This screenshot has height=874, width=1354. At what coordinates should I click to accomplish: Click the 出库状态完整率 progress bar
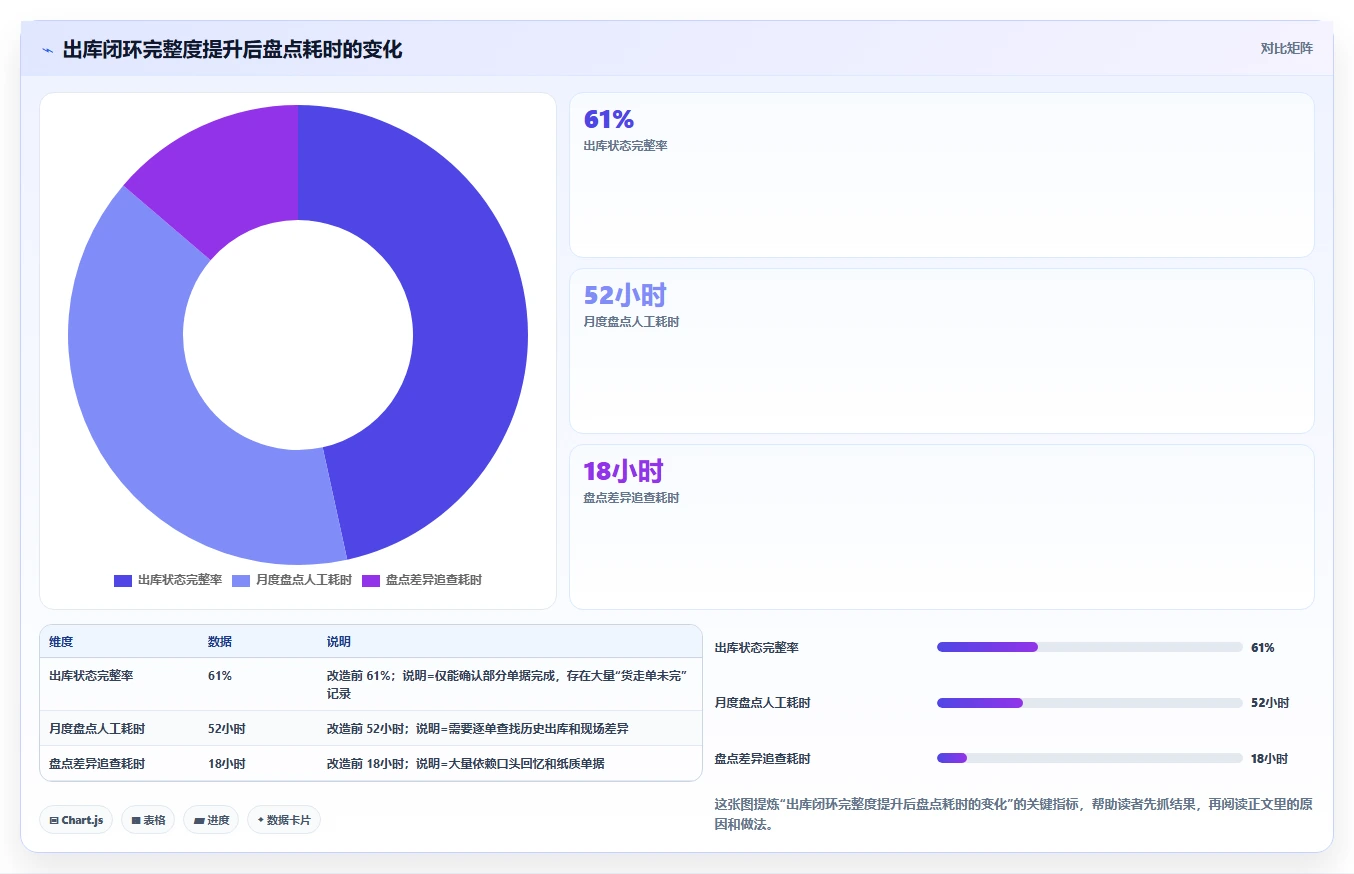(1090, 647)
